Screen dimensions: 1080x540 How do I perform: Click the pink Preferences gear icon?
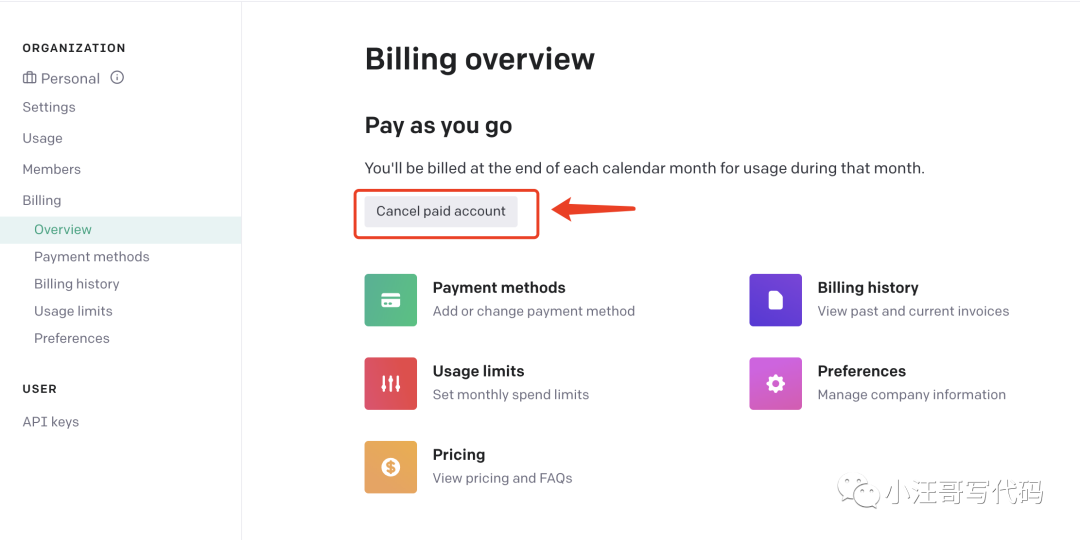[x=775, y=383]
